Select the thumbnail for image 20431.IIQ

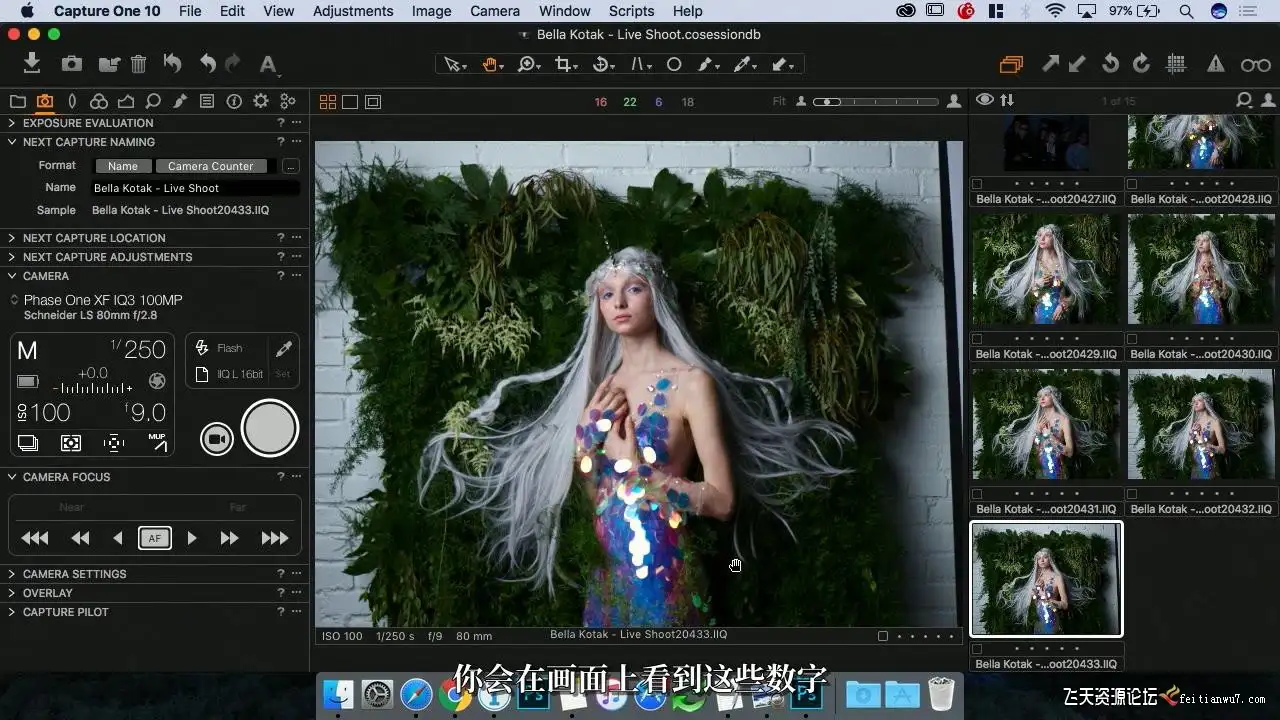click(1046, 424)
